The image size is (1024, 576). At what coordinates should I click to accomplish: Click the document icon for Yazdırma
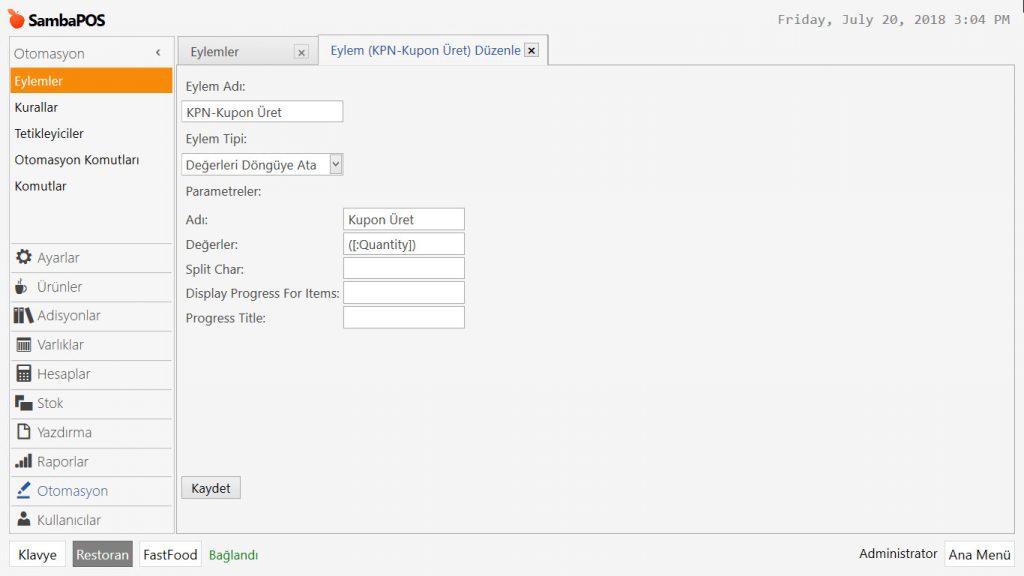click(24, 432)
